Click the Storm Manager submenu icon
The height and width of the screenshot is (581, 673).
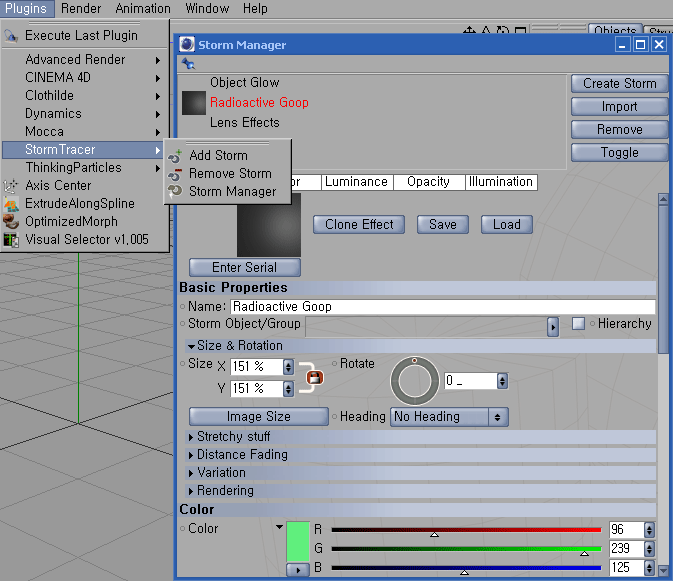(x=175, y=191)
